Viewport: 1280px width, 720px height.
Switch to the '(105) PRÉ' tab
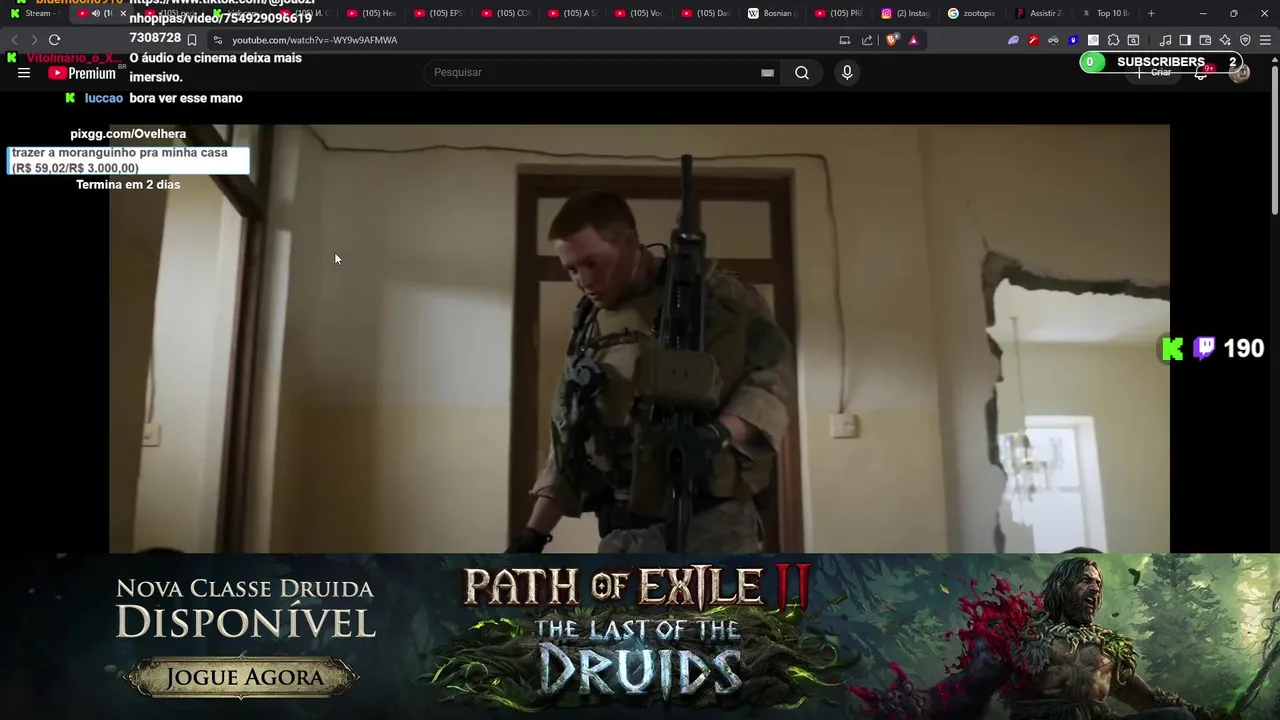[x=840, y=13]
